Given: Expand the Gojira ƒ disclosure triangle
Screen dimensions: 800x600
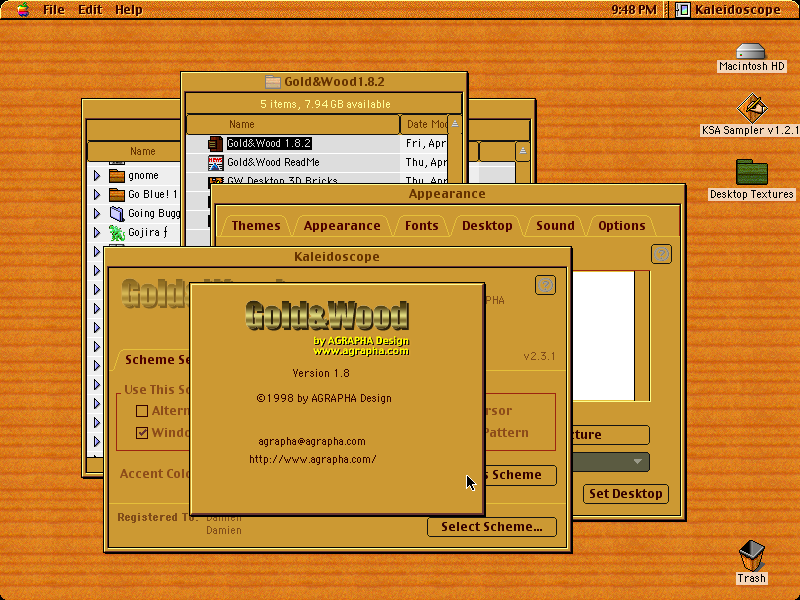Looking at the screenshot, I should pos(97,233).
